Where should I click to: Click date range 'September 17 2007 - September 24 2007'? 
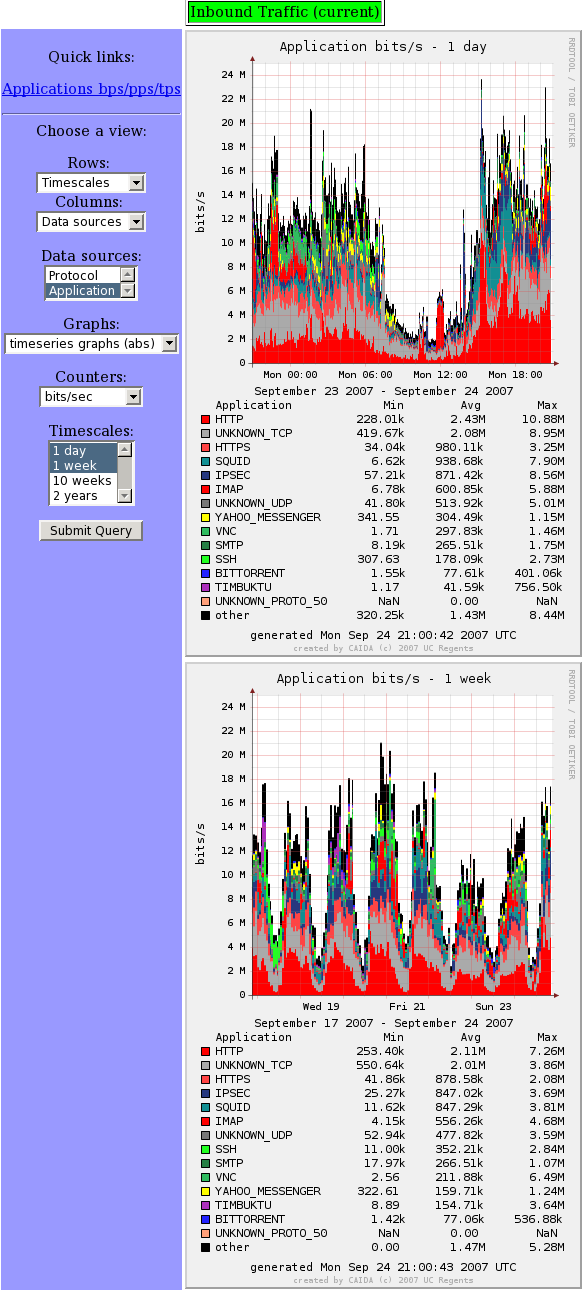pos(384,1023)
